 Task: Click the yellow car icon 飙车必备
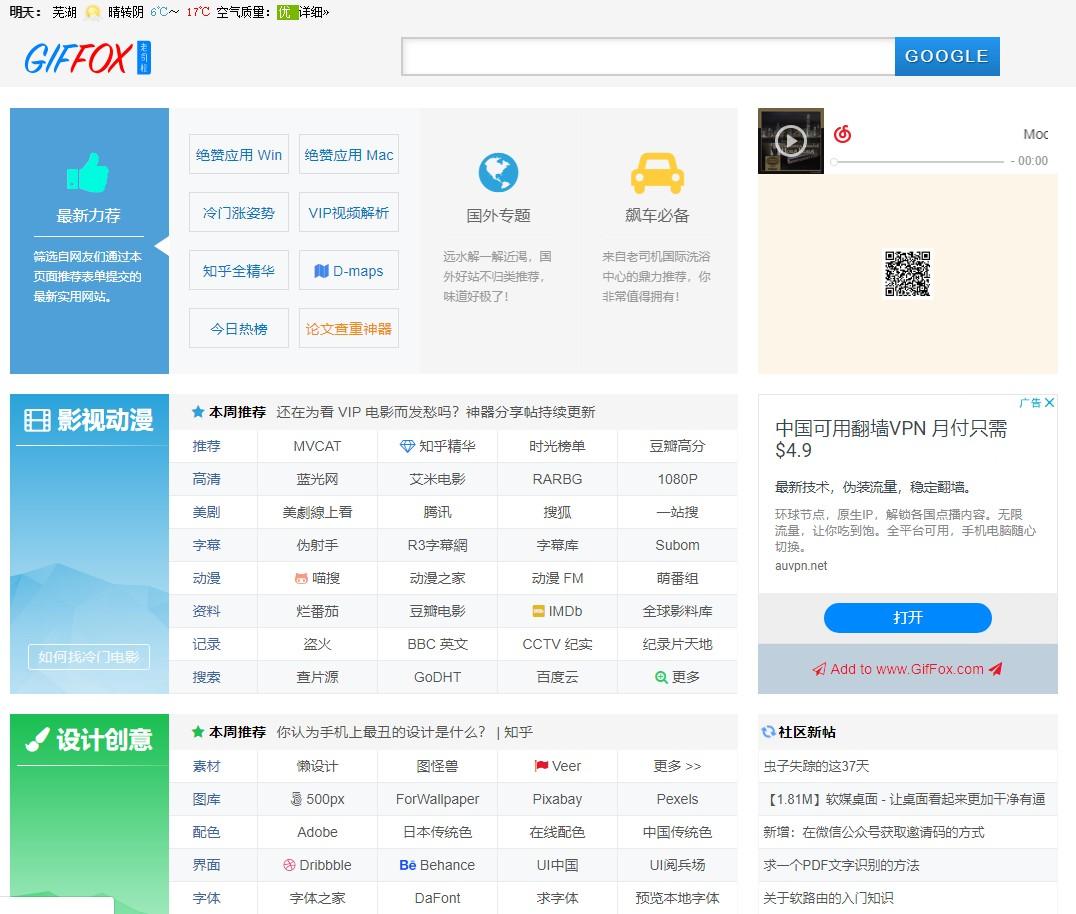(657, 173)
